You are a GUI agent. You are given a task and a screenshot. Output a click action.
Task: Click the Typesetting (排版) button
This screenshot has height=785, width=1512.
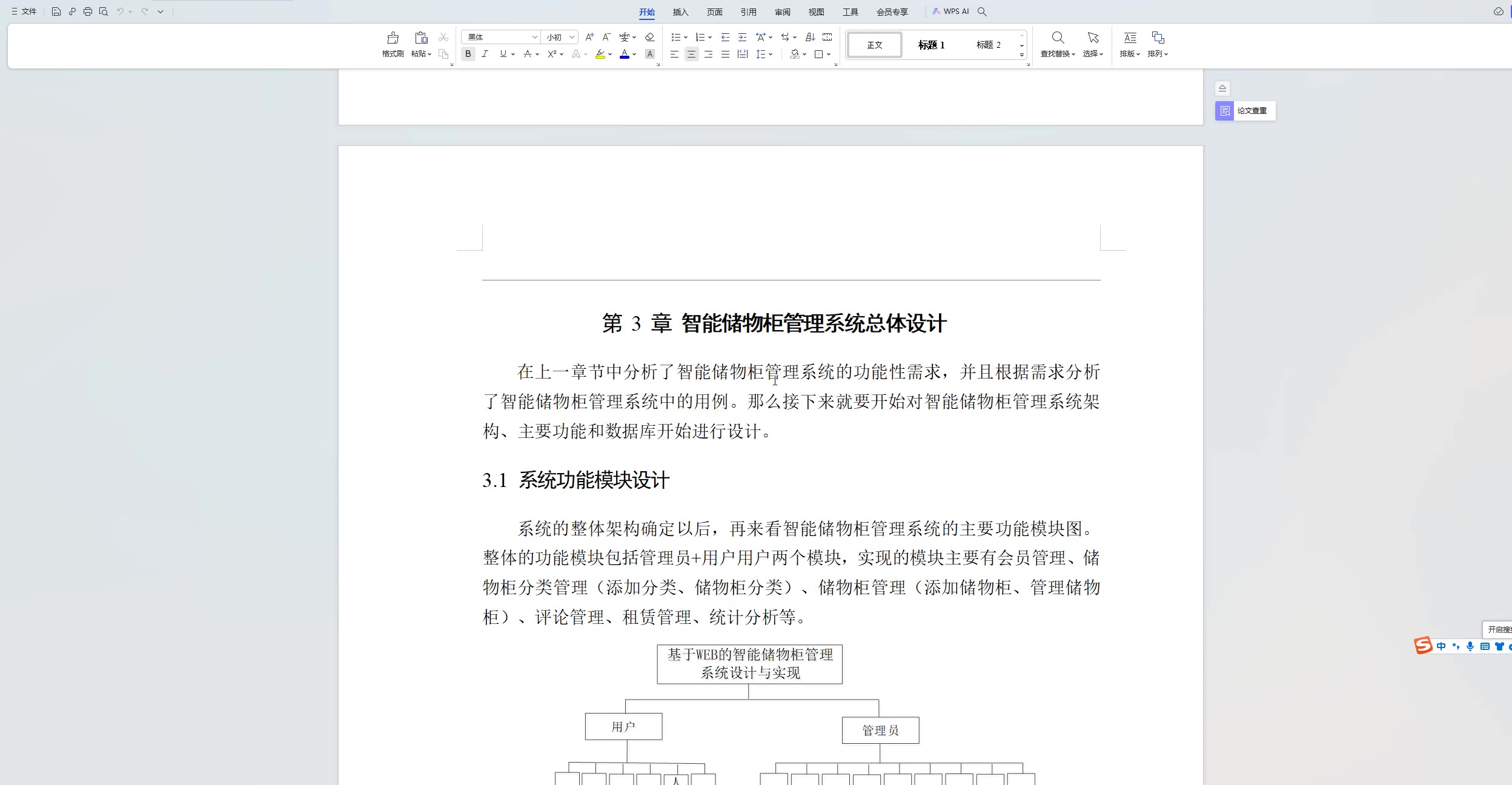(x=1129, y=45)
